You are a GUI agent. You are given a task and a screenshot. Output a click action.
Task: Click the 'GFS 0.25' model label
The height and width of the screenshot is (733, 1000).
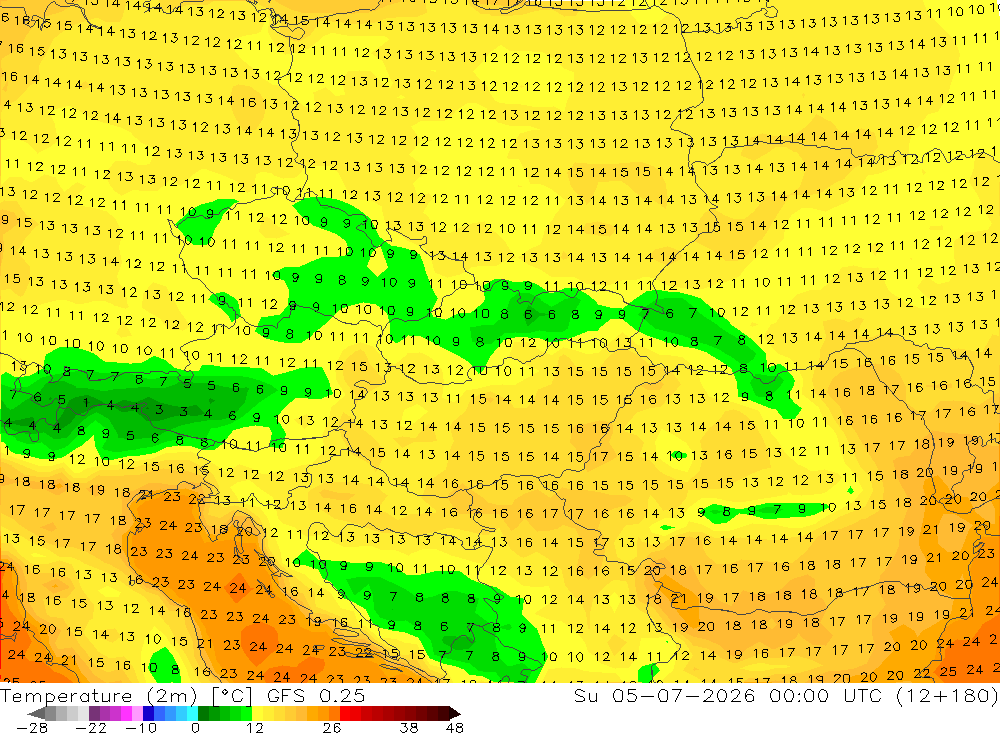pos(316,695)
